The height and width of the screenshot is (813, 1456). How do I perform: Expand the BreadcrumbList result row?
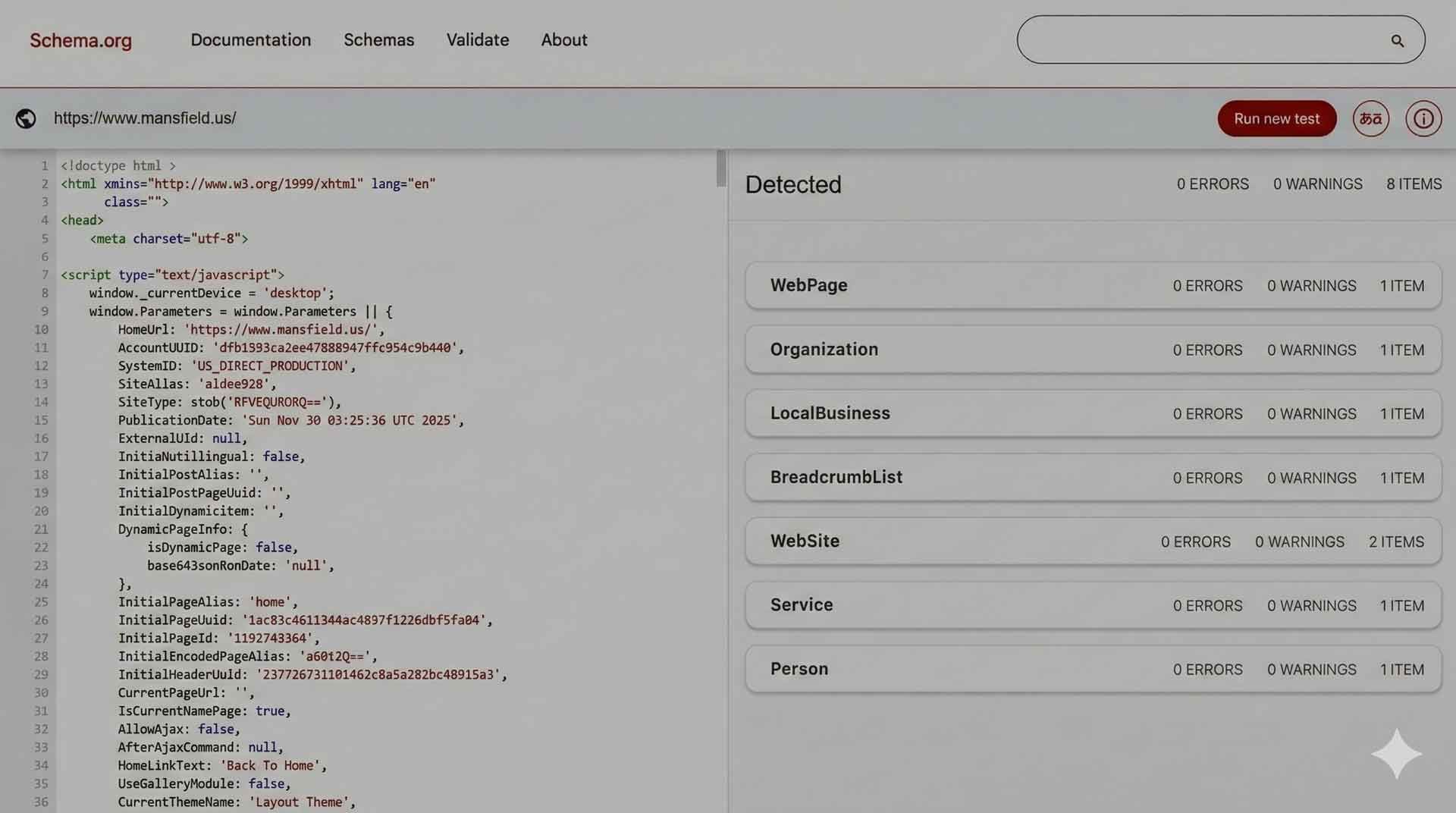1093,477
